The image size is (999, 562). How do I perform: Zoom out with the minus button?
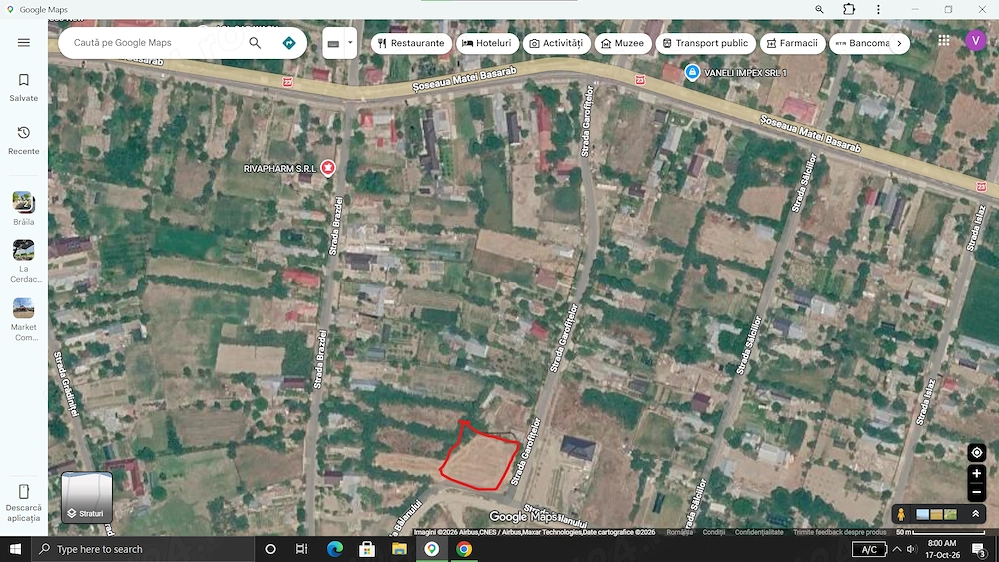976,492
